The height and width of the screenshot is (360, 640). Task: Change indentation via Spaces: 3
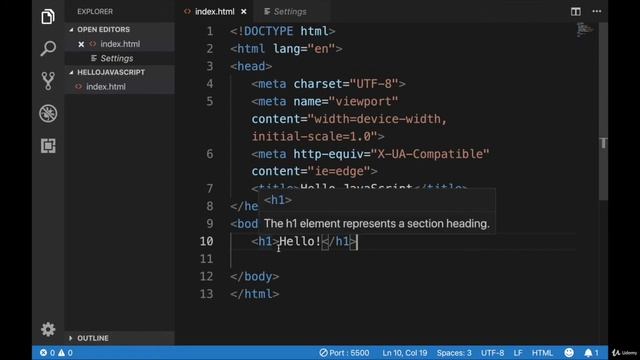(x=454, y=353)
